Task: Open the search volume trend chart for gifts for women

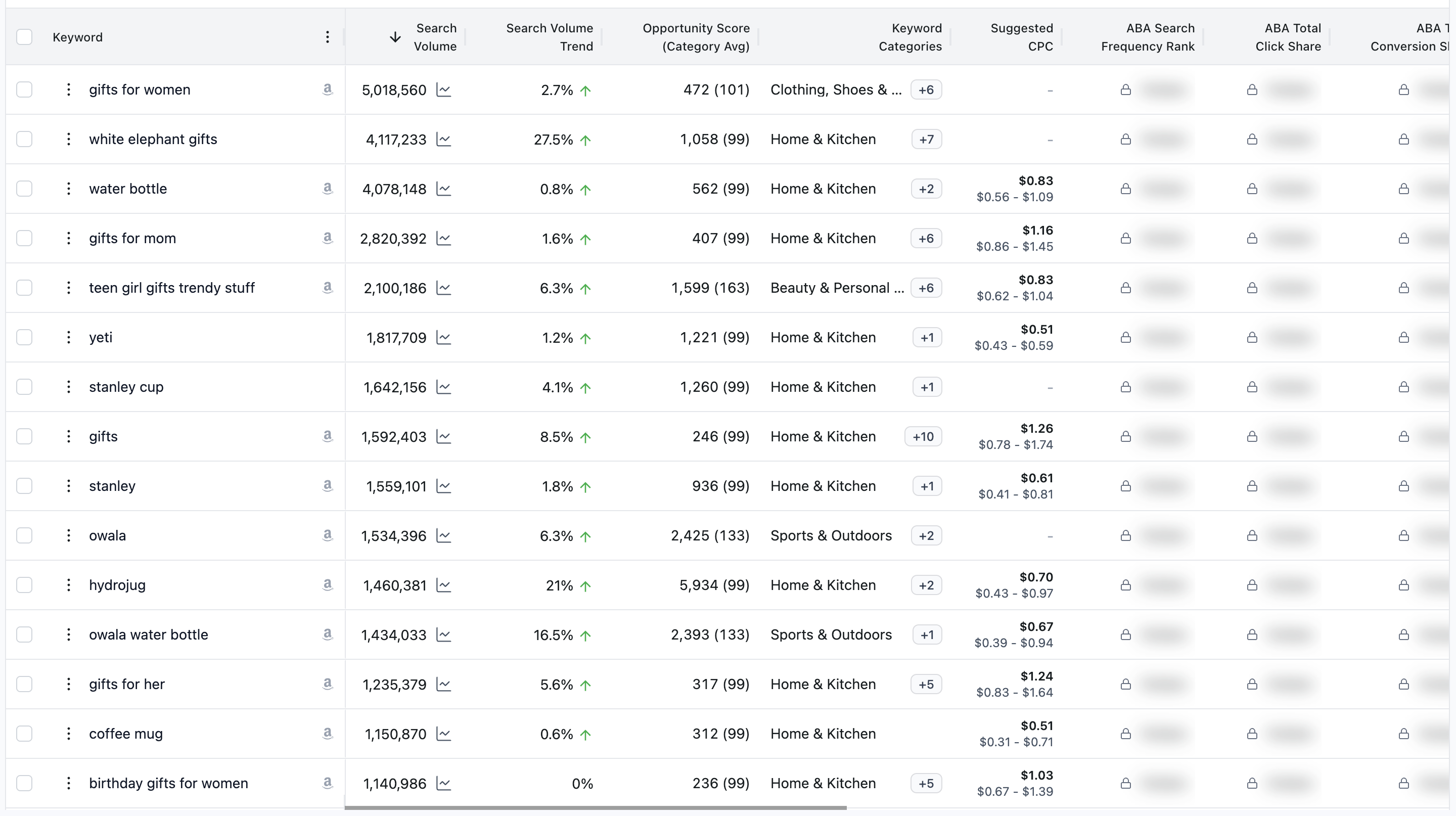Action: click(444, 89)
